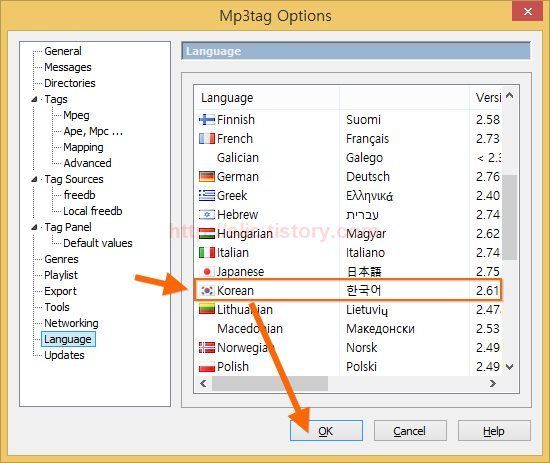This screenshot has height=463, width=550.
Task: Open the Directories options page
Action: pos(70,83)
